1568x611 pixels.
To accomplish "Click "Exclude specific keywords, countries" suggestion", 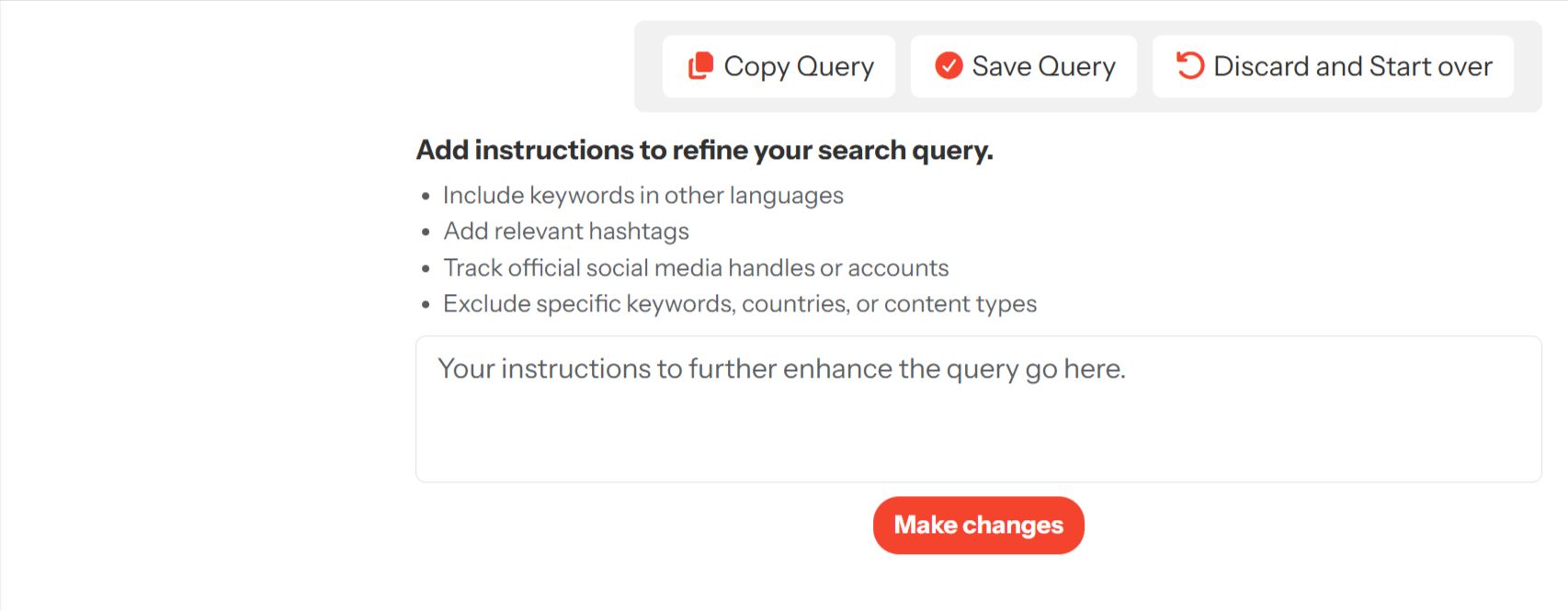I will click(740, 304).
